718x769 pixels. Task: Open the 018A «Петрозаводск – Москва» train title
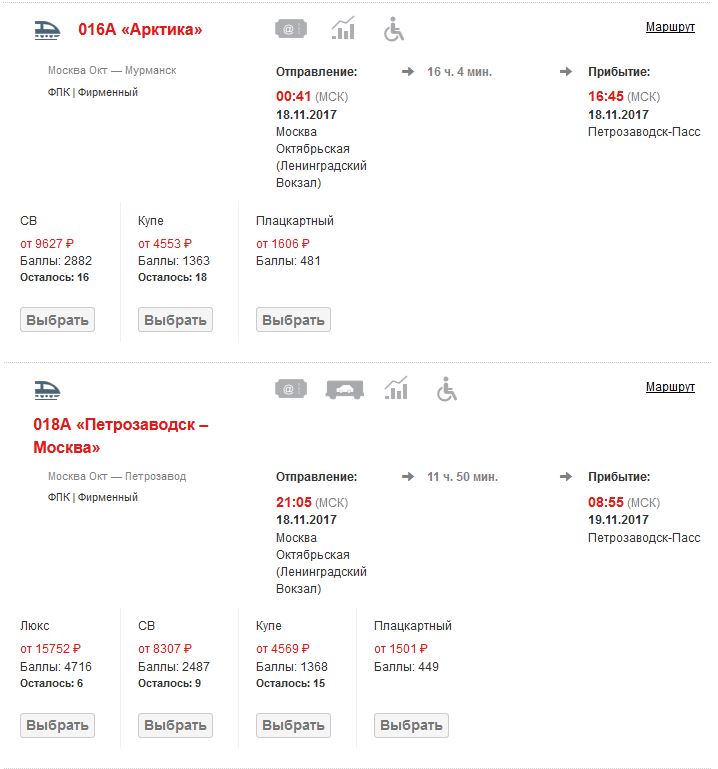[120, 435]
